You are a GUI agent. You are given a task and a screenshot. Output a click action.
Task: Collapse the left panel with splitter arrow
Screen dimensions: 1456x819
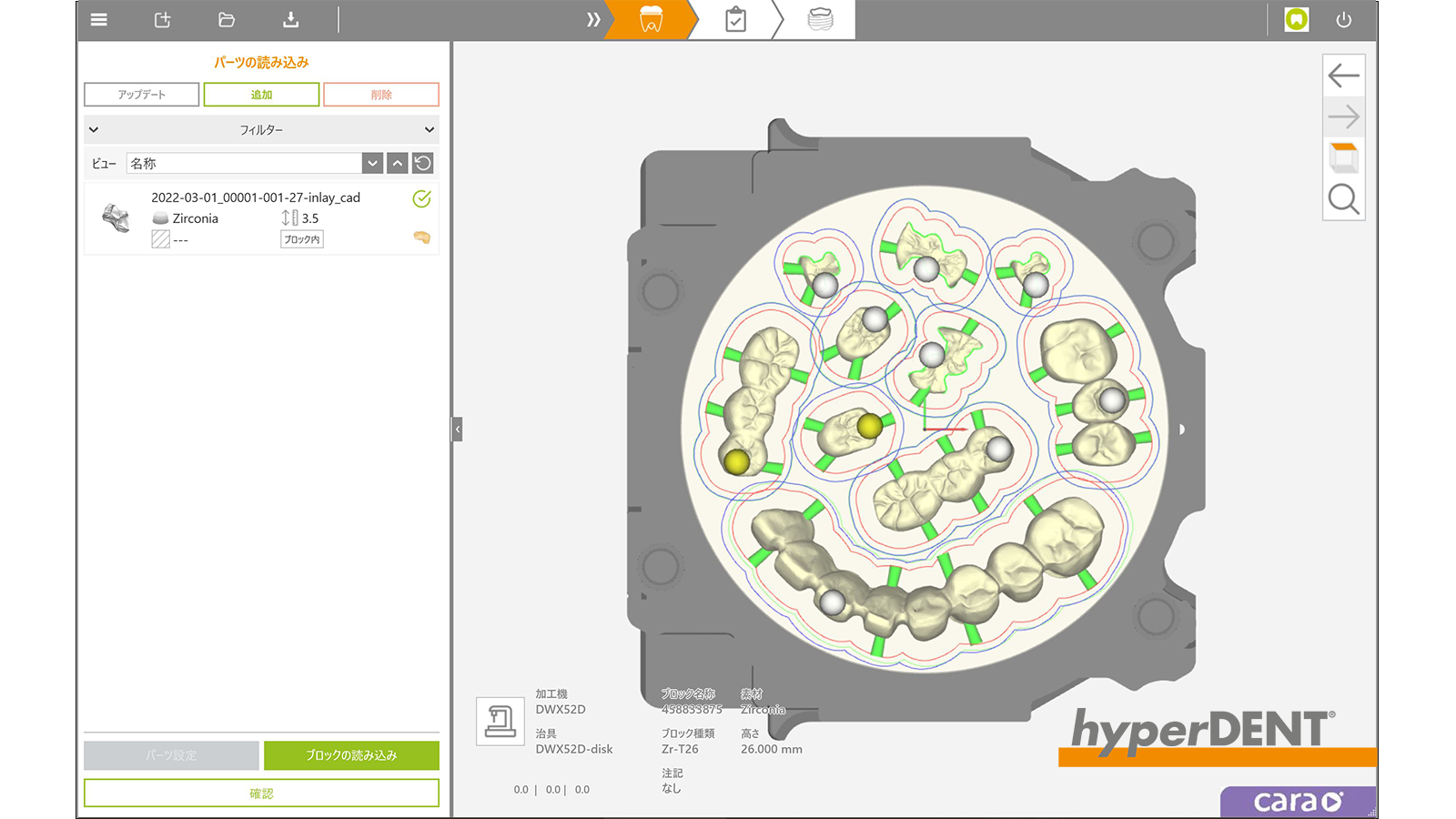point(458,429)
